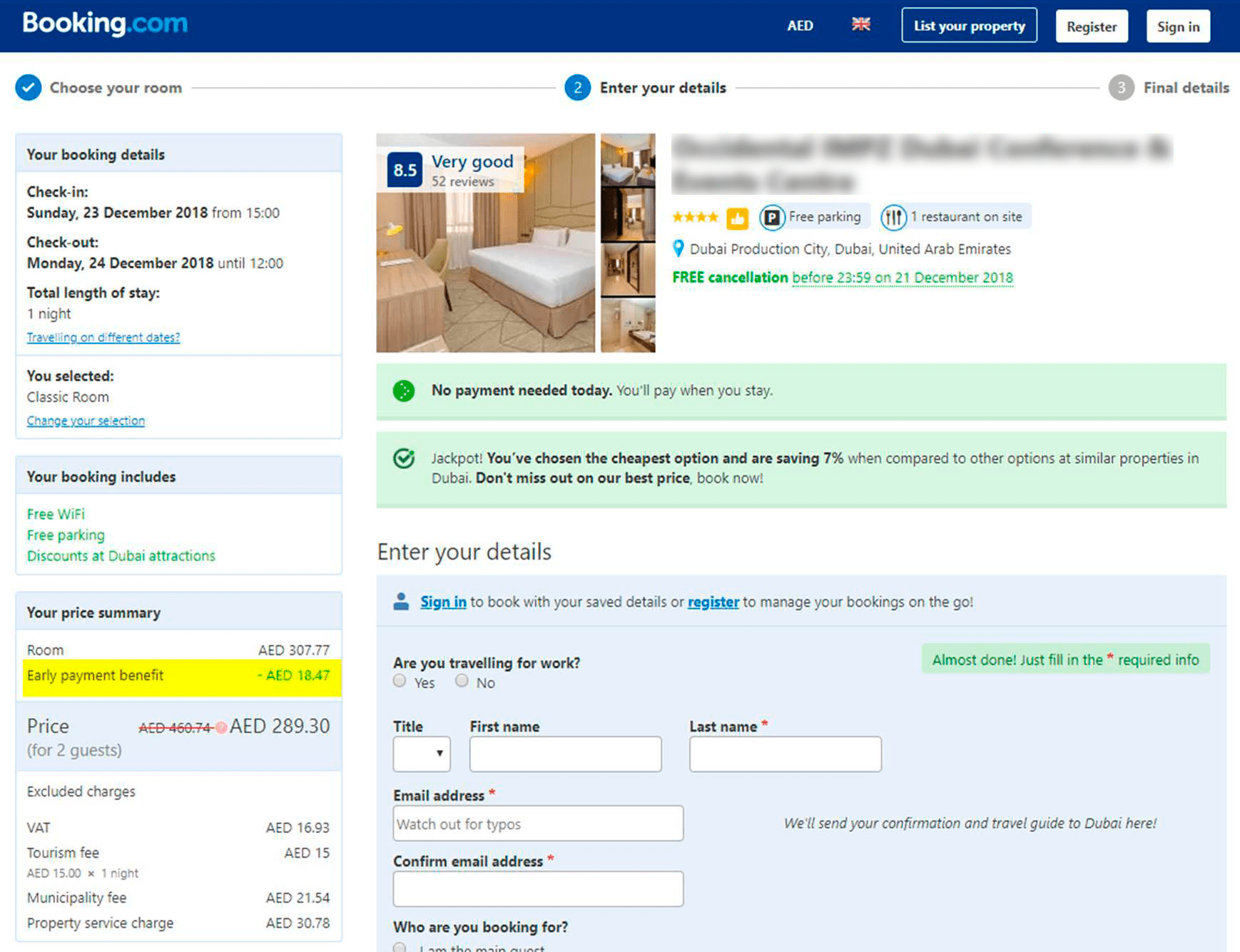
Task: Click the Free WiFi text
Action: (x=56, y=515)
